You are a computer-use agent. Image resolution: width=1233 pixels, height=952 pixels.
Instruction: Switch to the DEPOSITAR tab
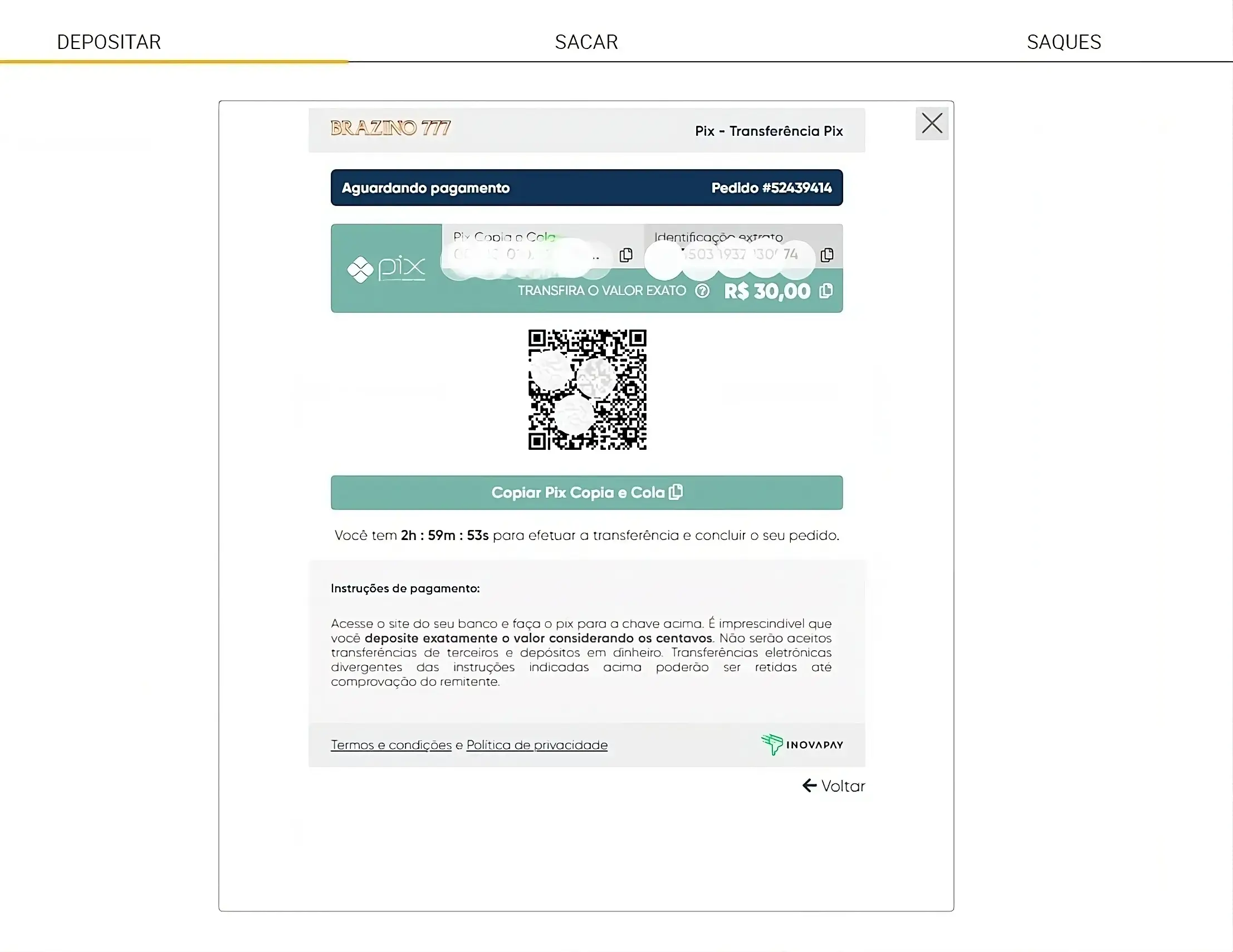pos(109,42)
